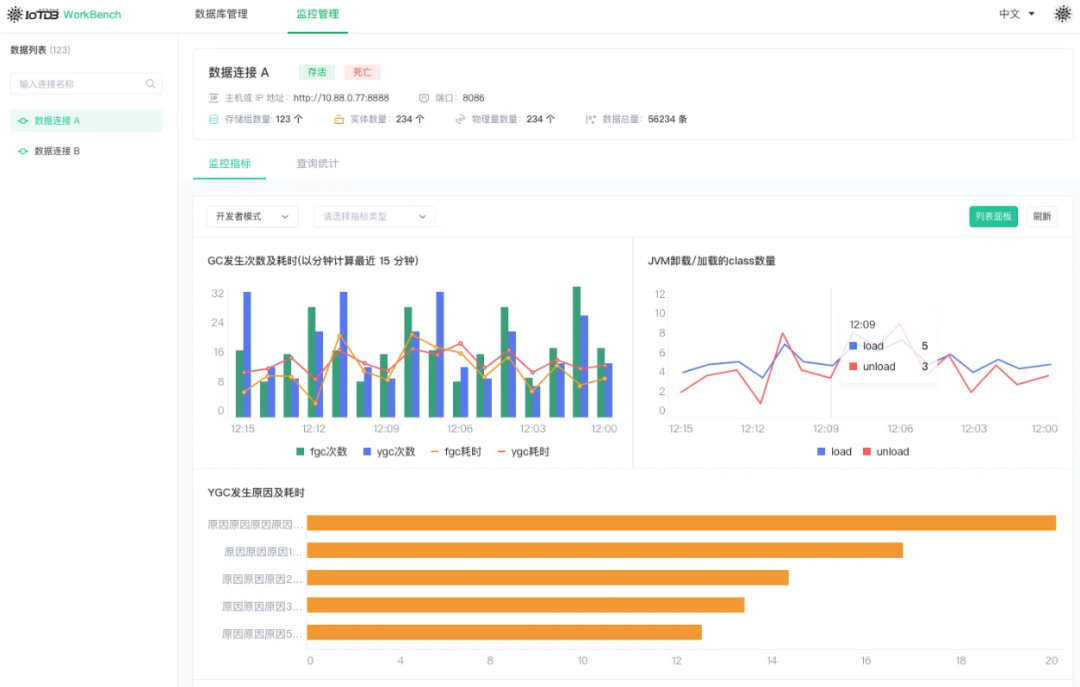Click the IoTDB WorkBench logo icon
The height and width of the screenshot is (687, 1080).
(15, 15)
